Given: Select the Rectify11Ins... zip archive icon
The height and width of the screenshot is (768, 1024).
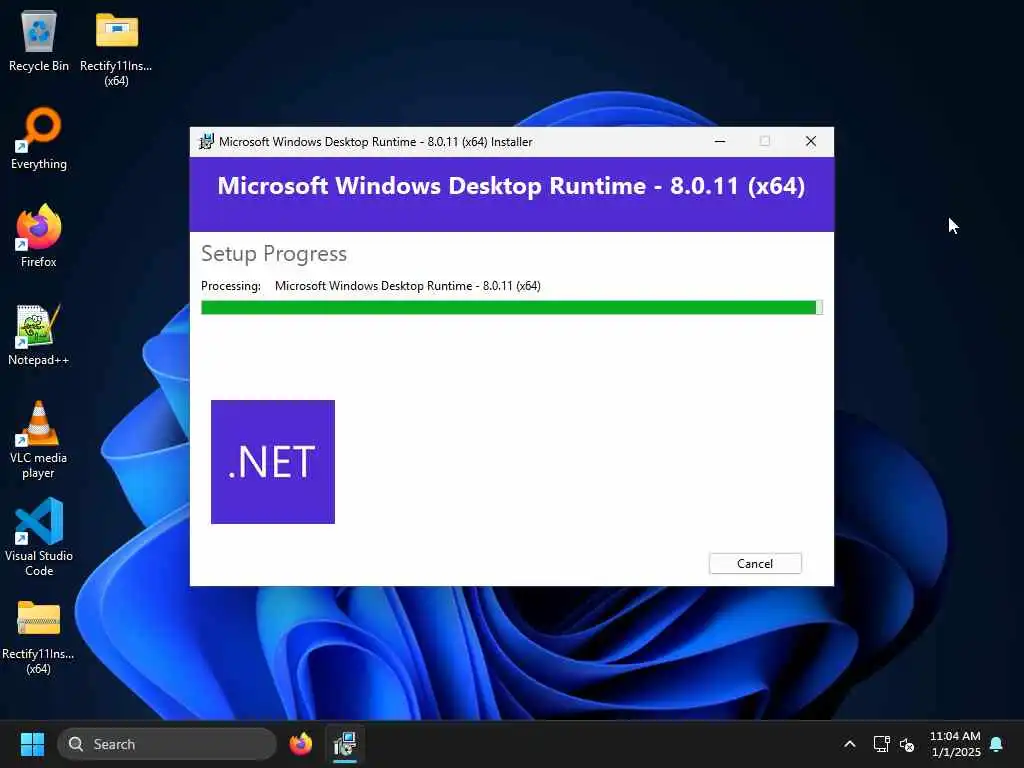Looking at the screenshot, I should coord(39,637).
